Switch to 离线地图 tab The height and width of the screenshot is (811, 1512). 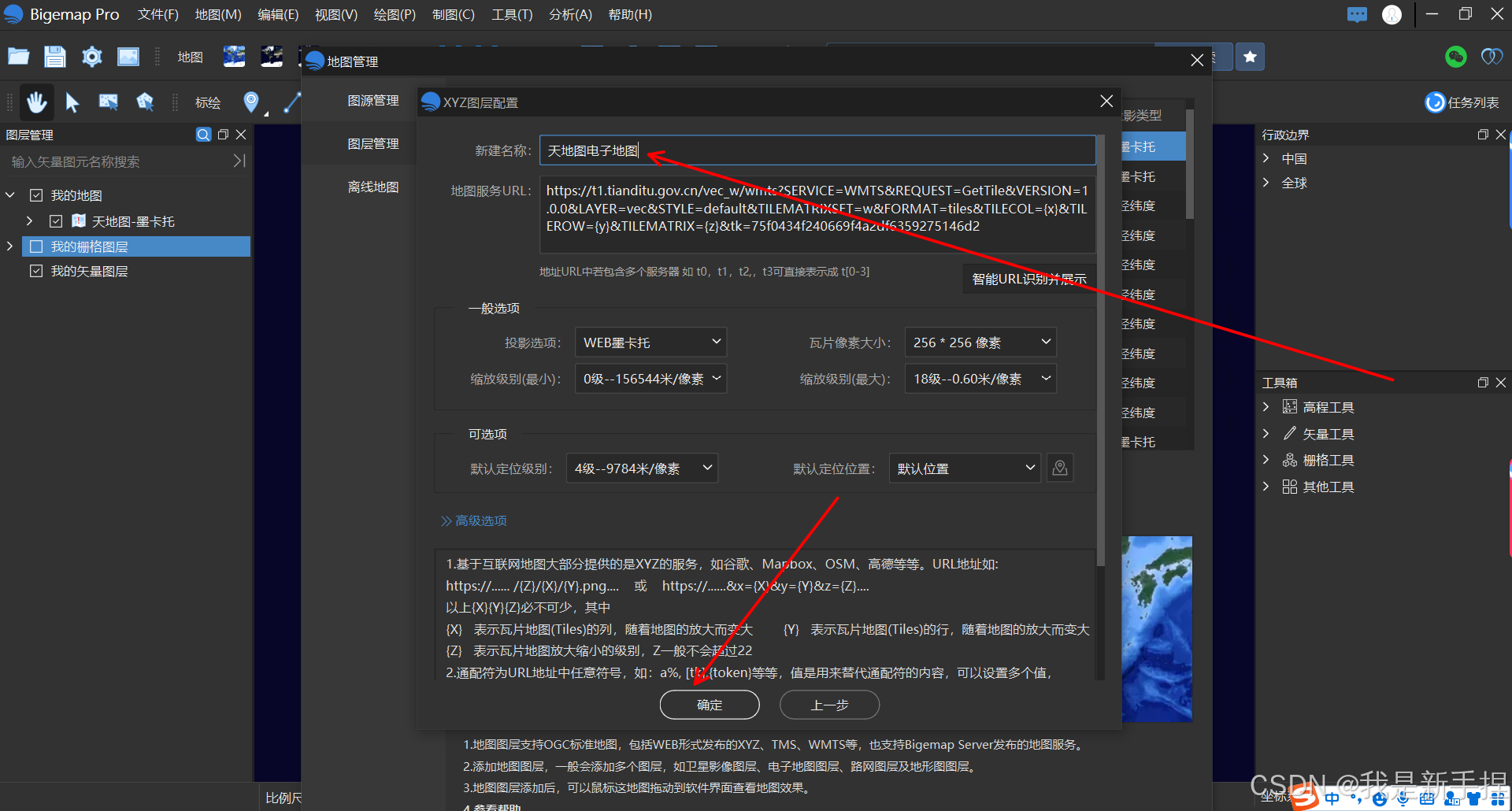pos(373,187)
